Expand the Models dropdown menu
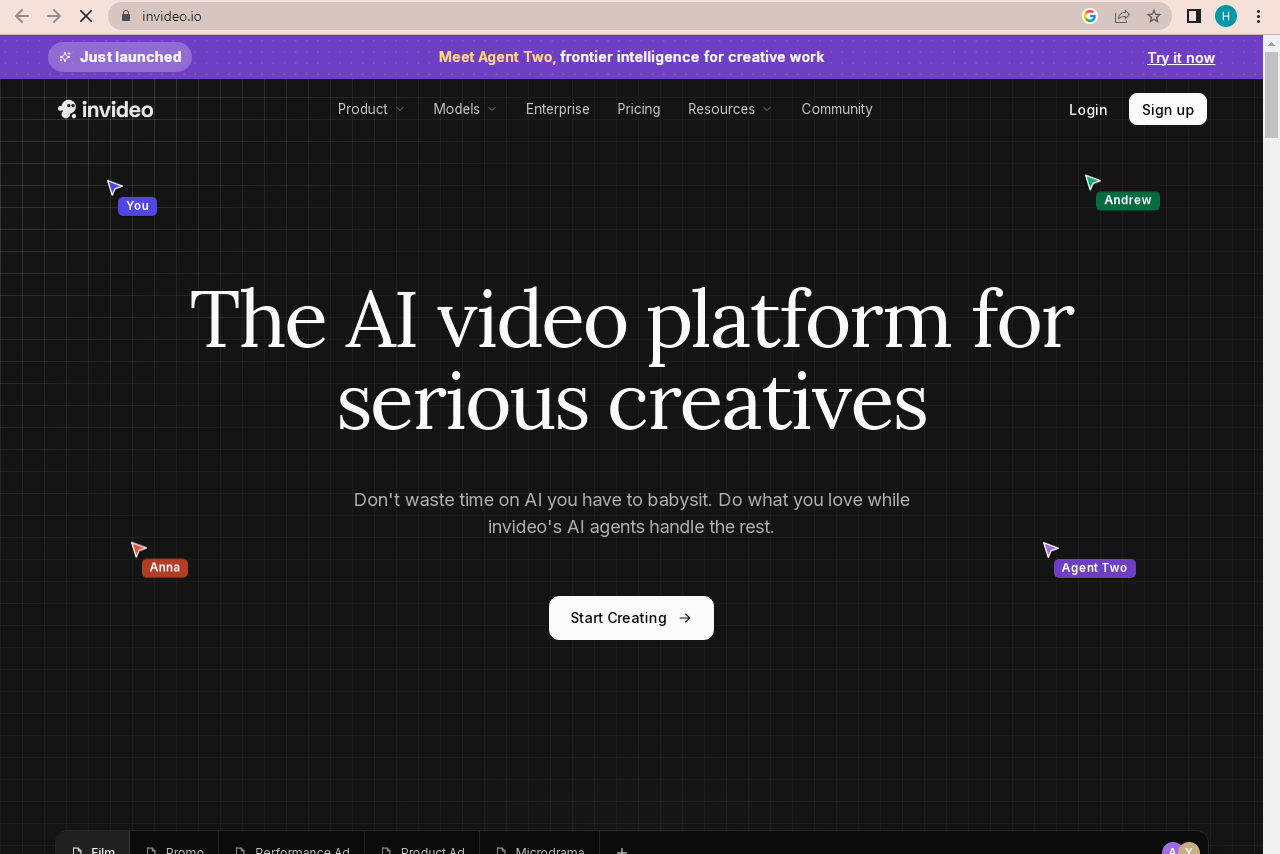The width and height of the screenshot is (1280, 854). click(x=465, y=109)
